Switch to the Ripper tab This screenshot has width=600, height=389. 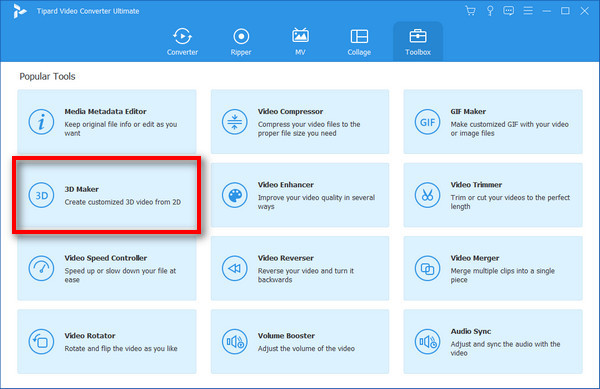(x=241, y=42)
